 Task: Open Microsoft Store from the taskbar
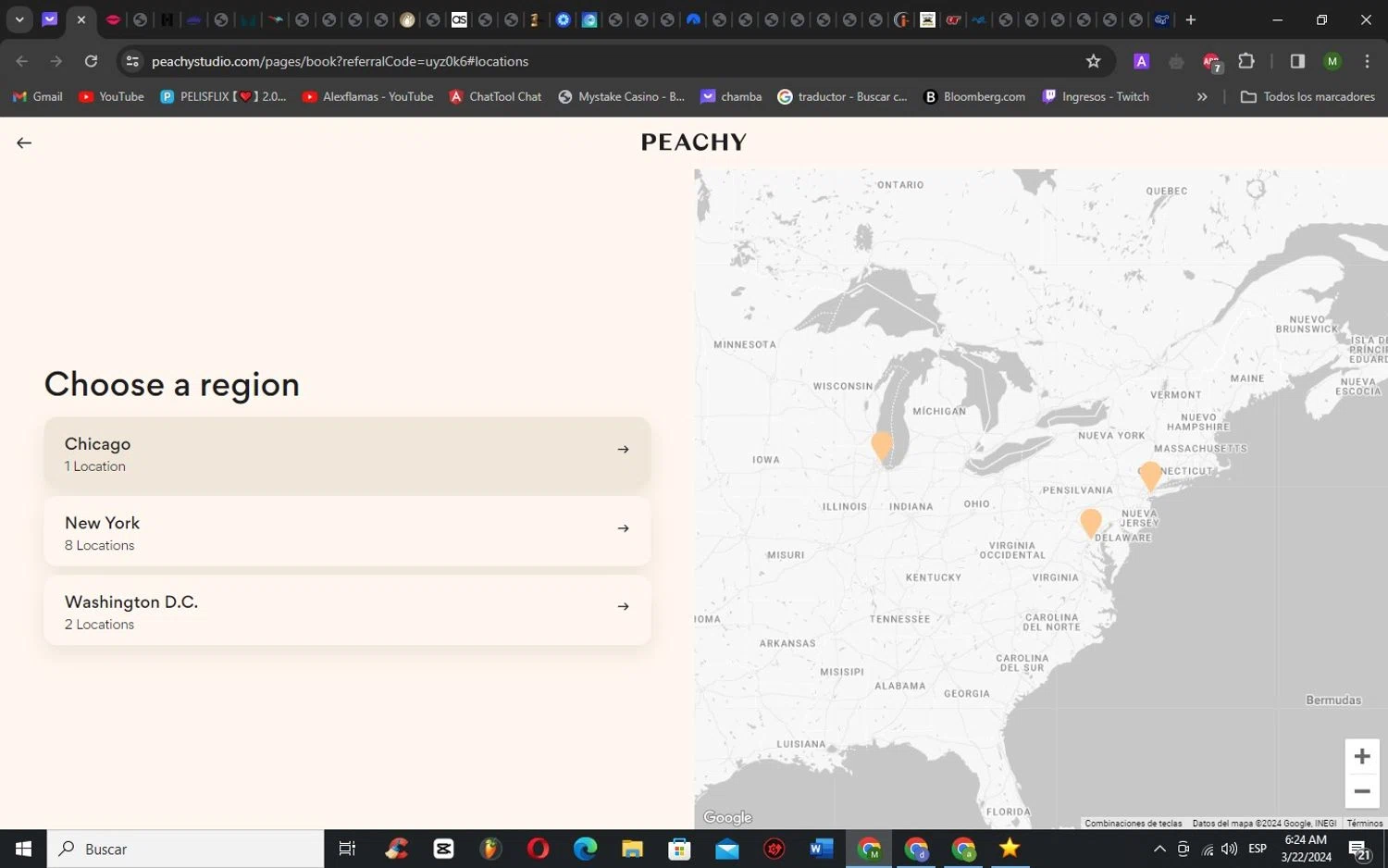click(679, 849)
